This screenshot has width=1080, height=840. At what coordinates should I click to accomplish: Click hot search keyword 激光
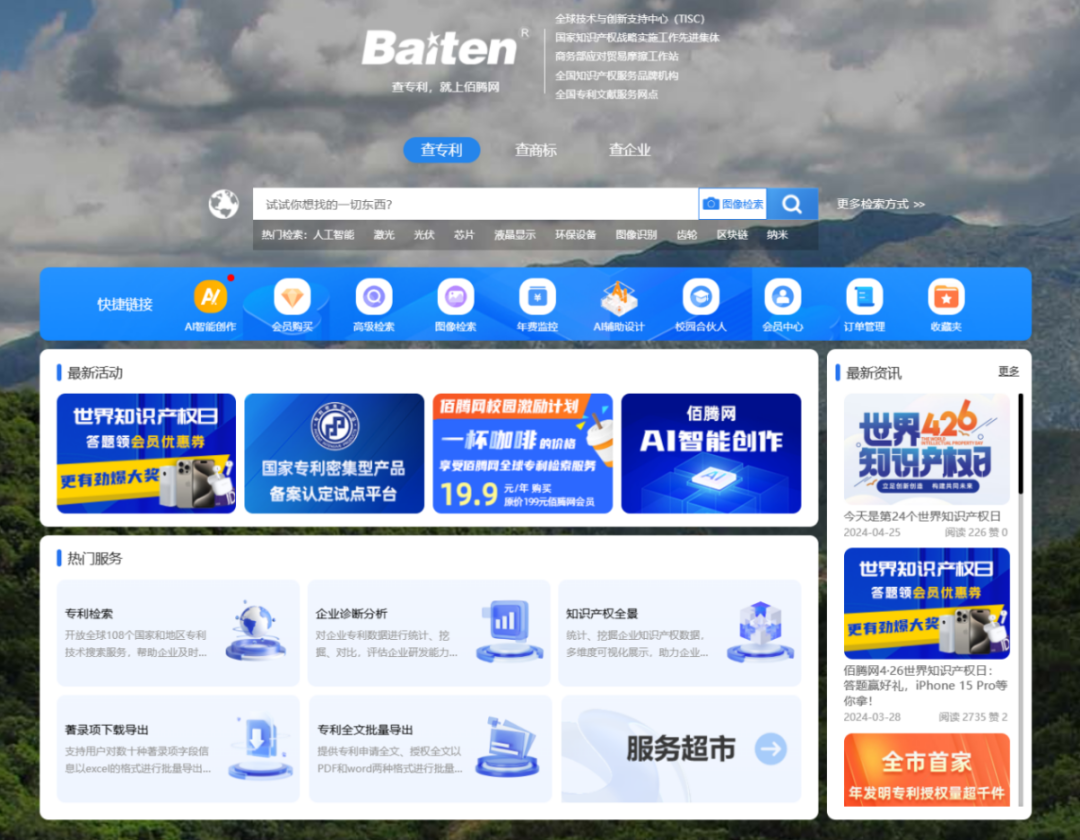[x=384, y=235]
